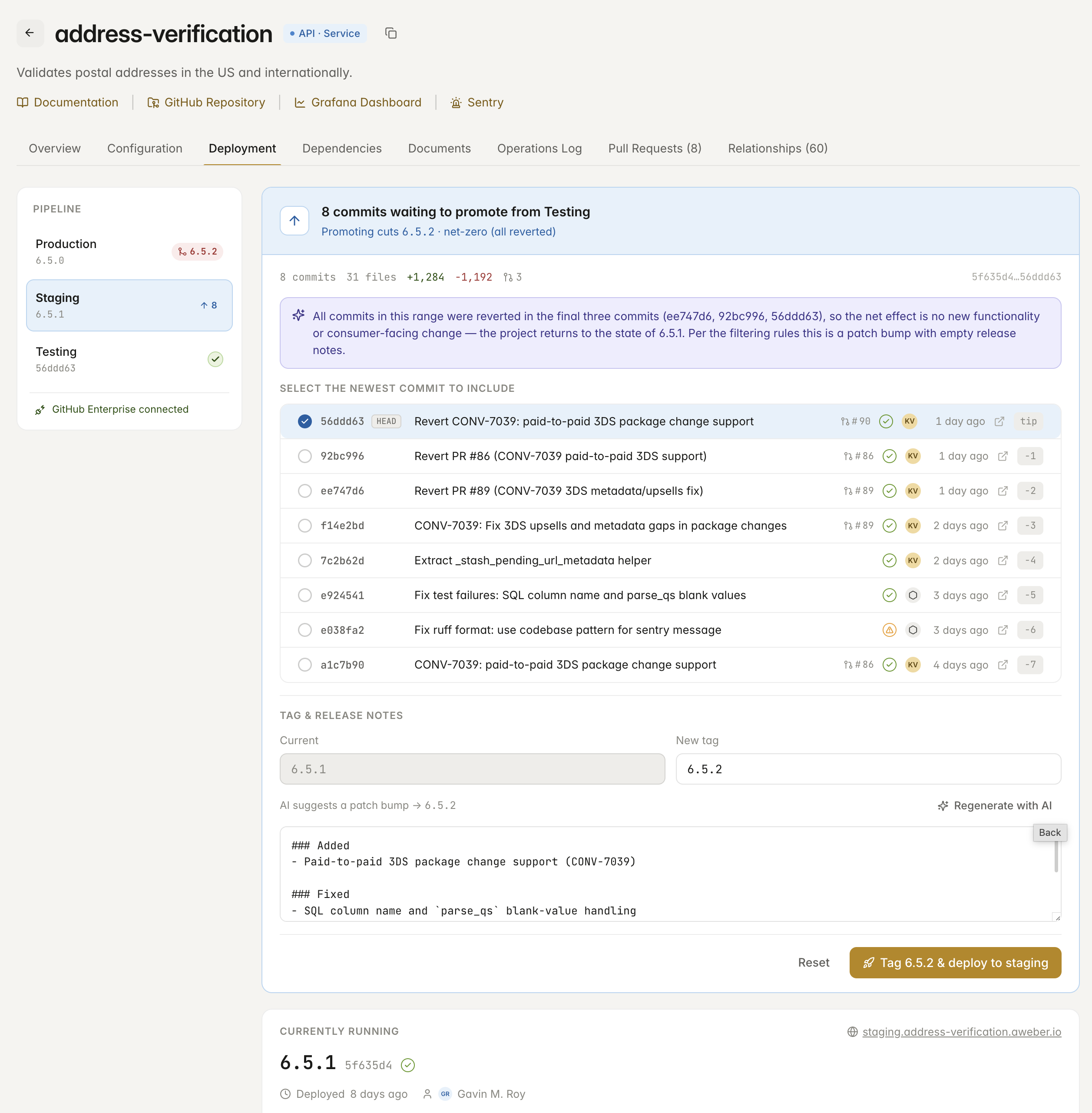1092x1113 pixels.
Task: Open commit e924541 external link icon
Action: click(x=1003, y=595)
